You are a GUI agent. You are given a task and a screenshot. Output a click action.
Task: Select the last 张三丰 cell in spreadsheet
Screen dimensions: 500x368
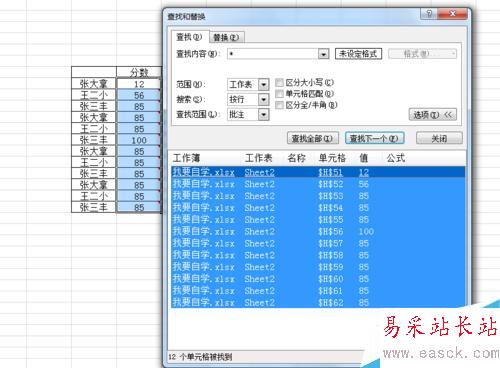[94, 207]
